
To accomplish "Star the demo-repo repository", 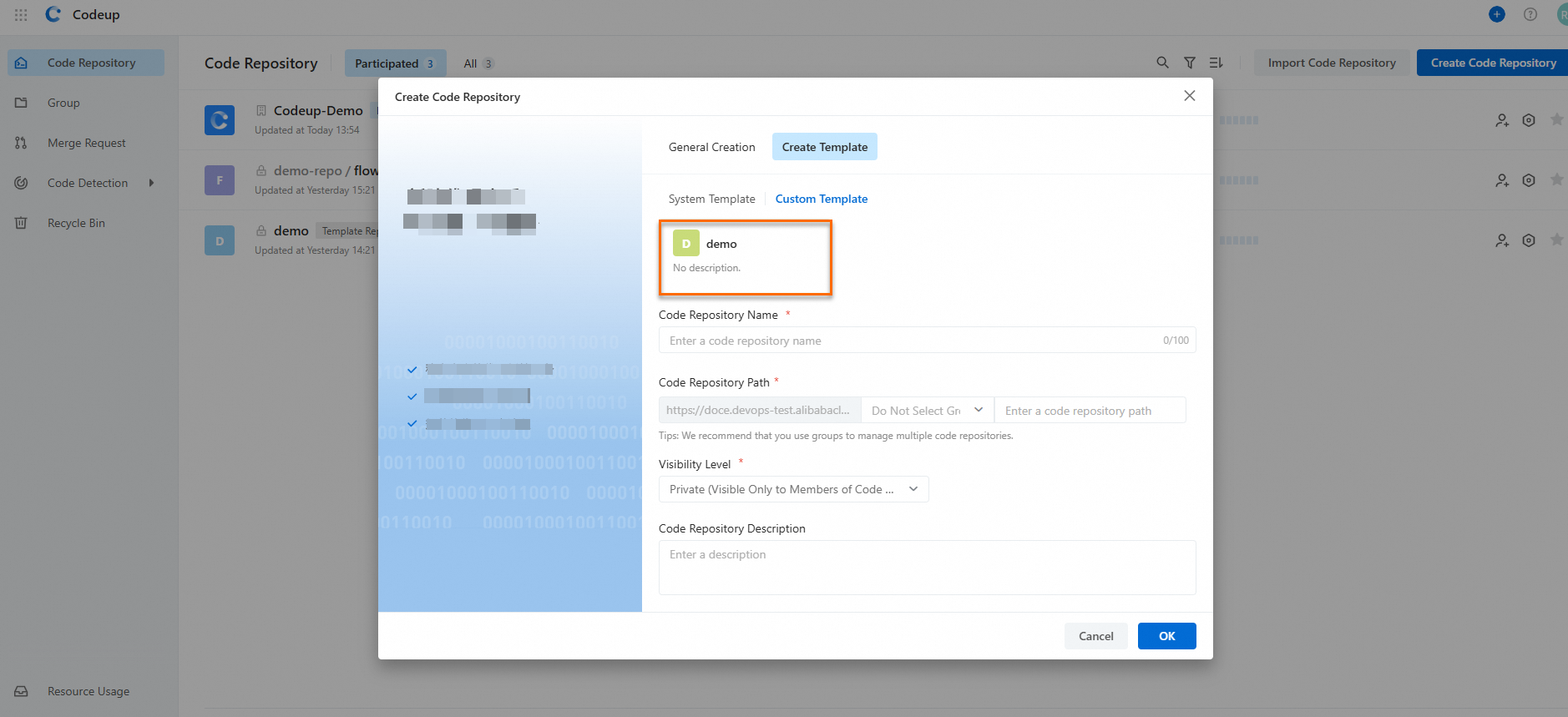I will tap(1557, 179).
